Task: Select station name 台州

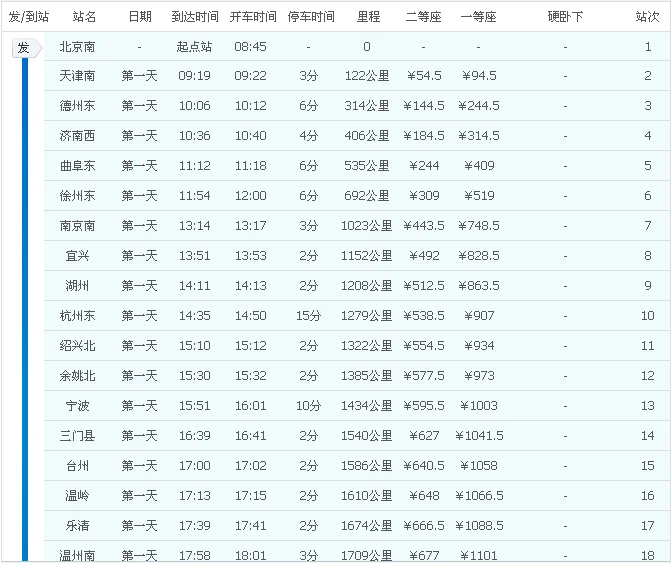Action: (x=77, y=466)
